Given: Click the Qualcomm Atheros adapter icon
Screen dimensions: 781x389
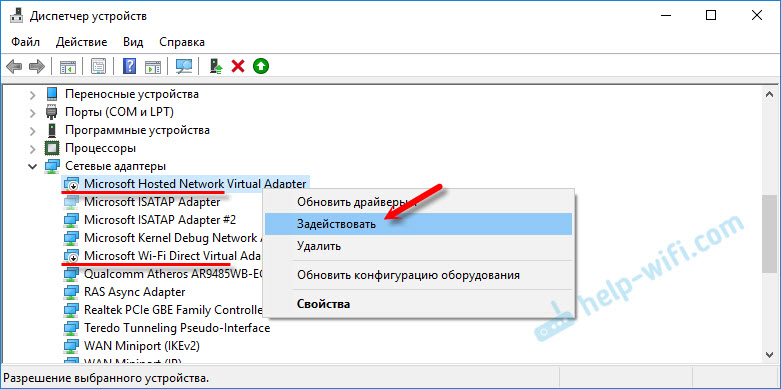Looking at the screenshot, I should pos(71,274).
